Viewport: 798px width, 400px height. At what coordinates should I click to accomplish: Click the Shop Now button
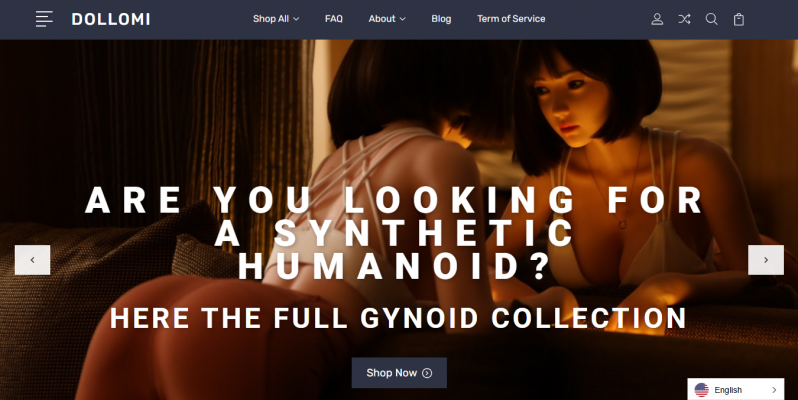[399, 373]
